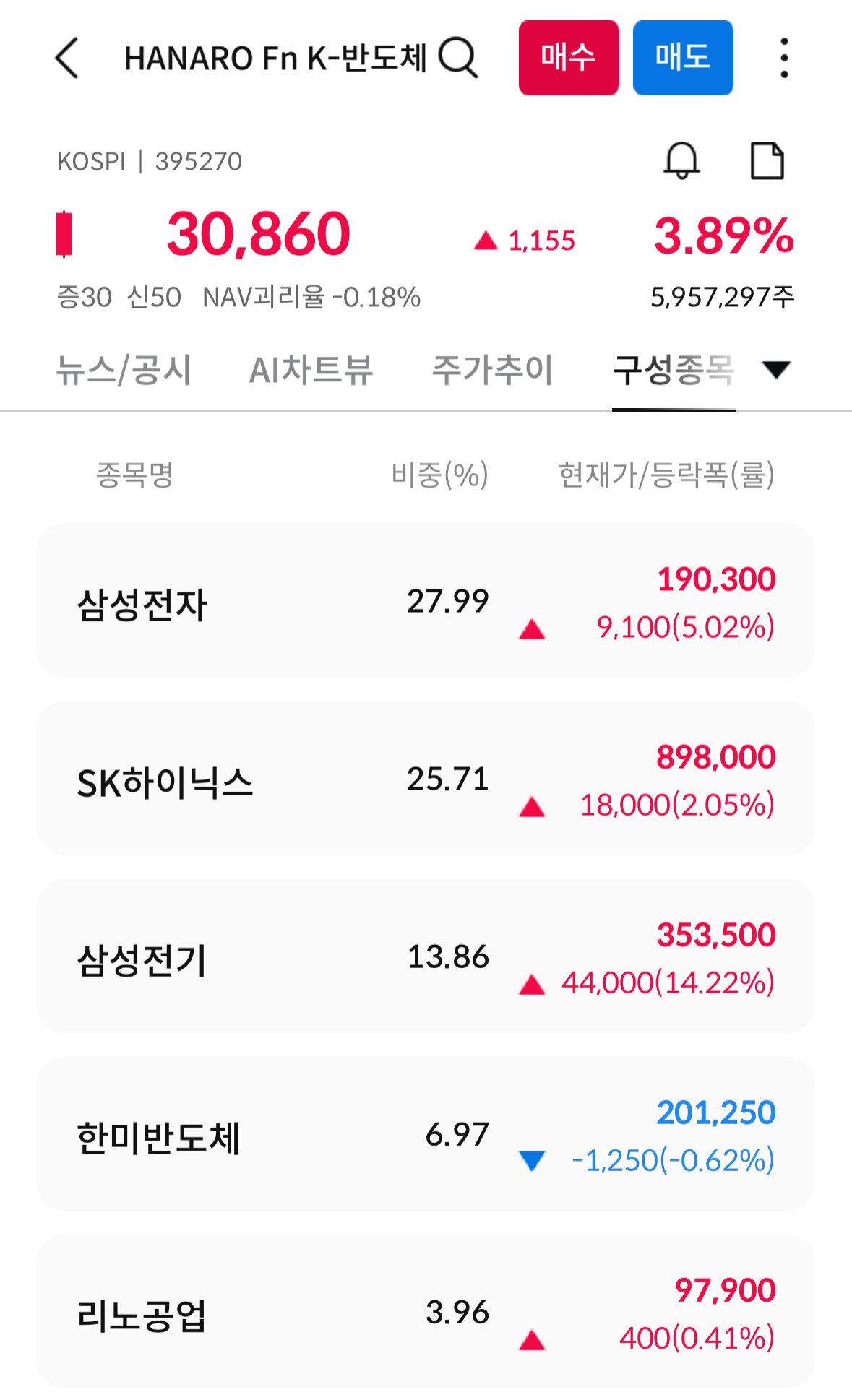Switch to the 뉴스/공시 tab
Screen dimensions: 852x1400
tap(124, 371)
